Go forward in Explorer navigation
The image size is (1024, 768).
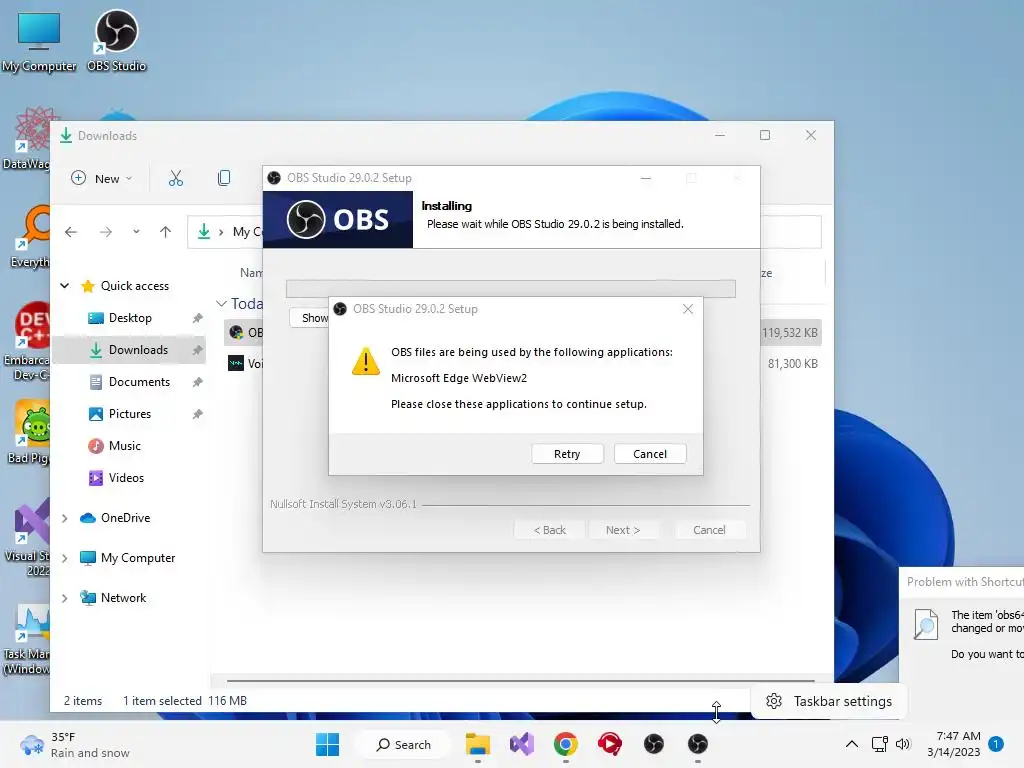point(106,232)
